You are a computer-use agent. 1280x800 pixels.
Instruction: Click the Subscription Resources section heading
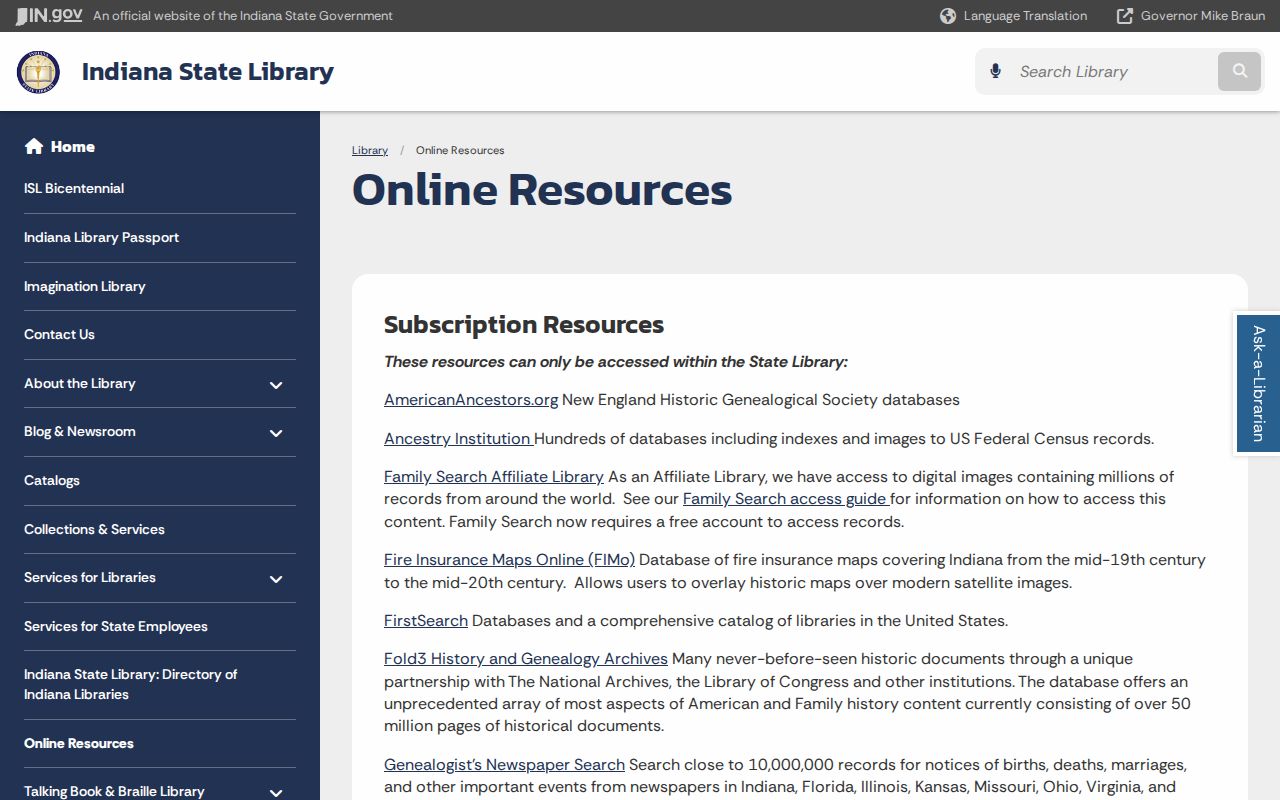click(524, 325)
